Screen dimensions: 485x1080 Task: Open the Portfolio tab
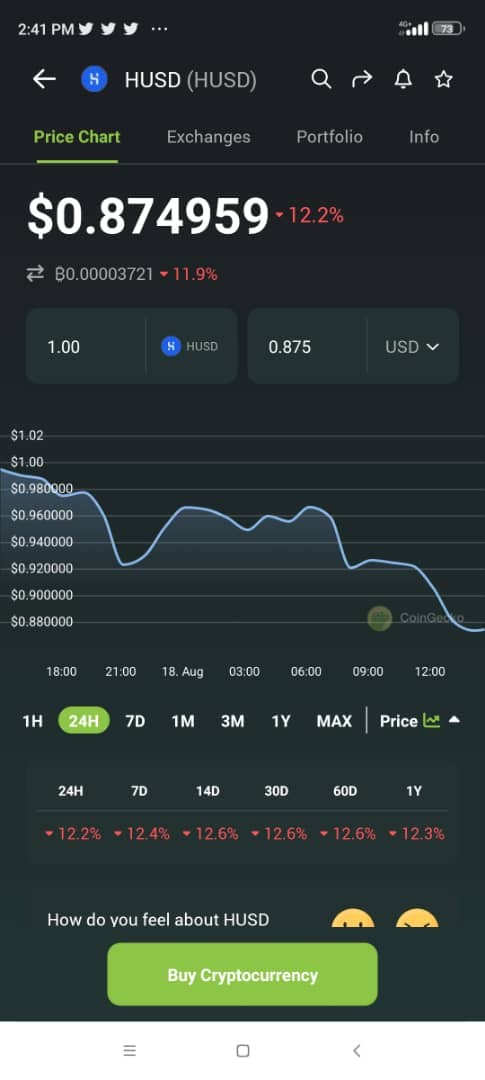tap(329, 137)
